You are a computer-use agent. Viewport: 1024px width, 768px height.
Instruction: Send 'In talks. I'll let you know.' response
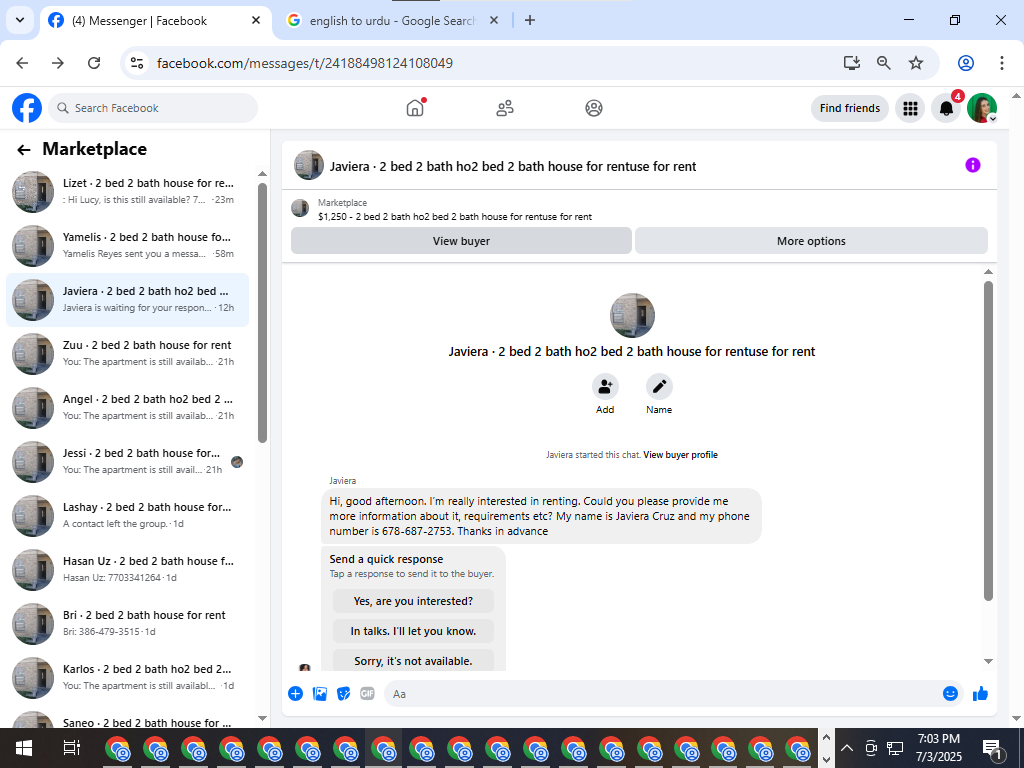click(413, 631)
